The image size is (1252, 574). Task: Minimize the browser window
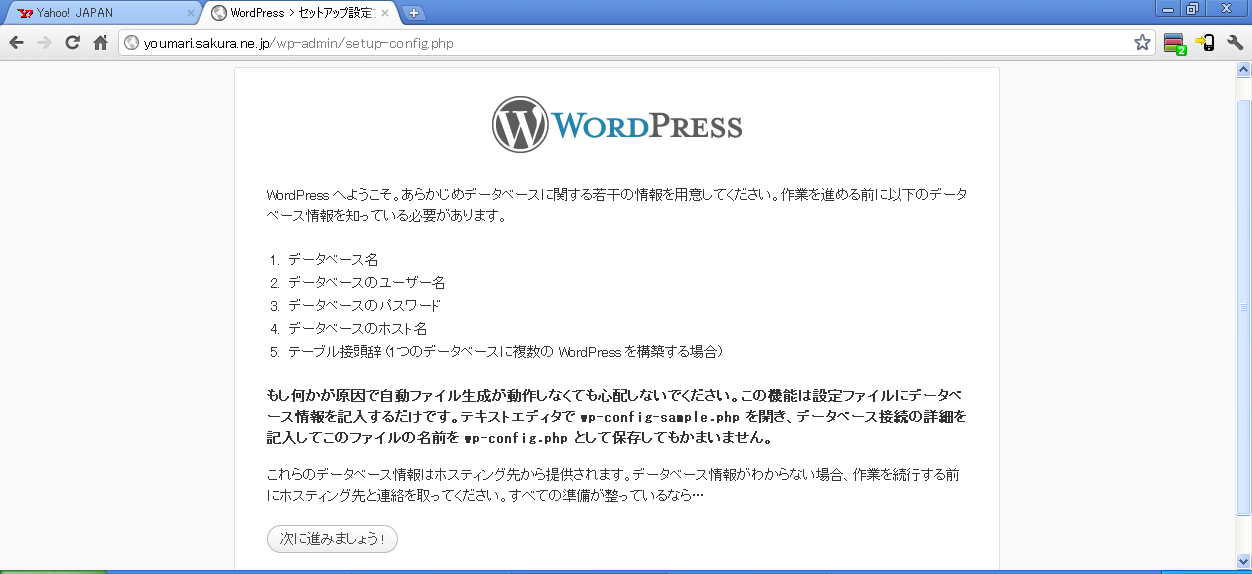[1166, 9]
